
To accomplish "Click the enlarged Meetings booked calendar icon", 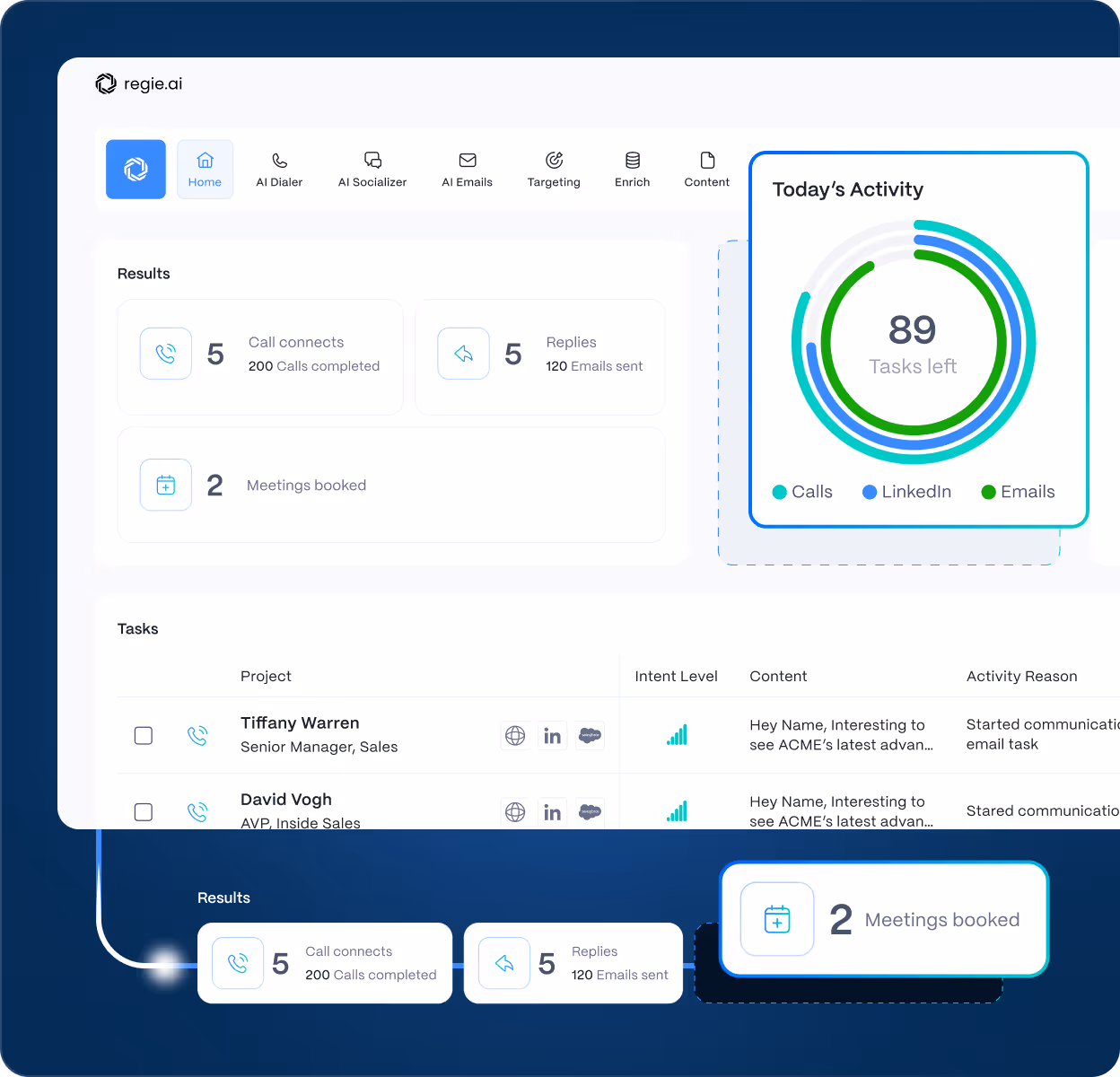I will tap(777, 919).
